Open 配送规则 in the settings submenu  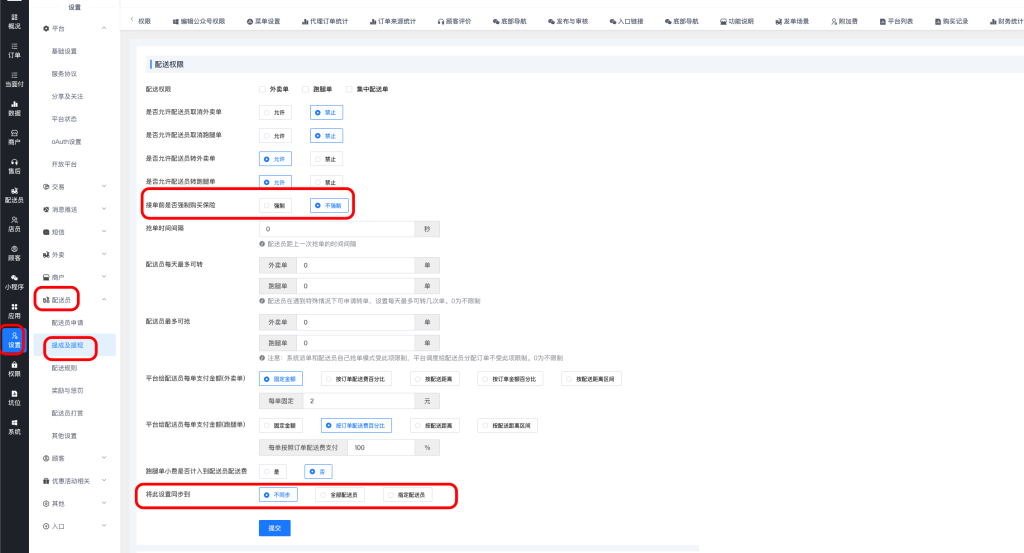[x=65, y=368]
